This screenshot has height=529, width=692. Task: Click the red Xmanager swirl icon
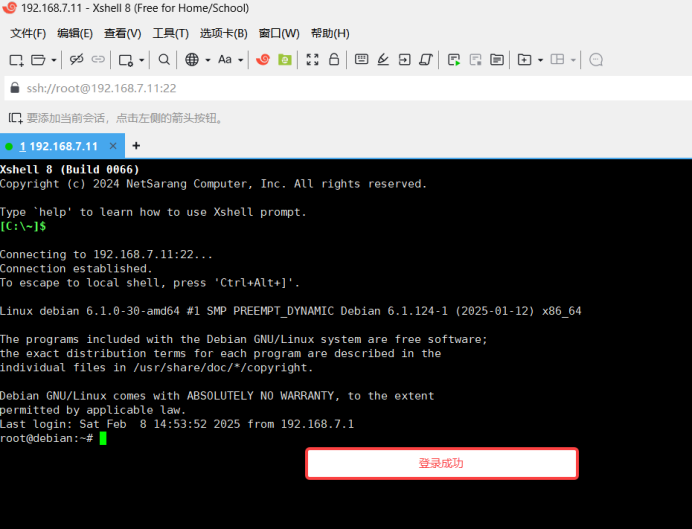[x=263, y=60]
